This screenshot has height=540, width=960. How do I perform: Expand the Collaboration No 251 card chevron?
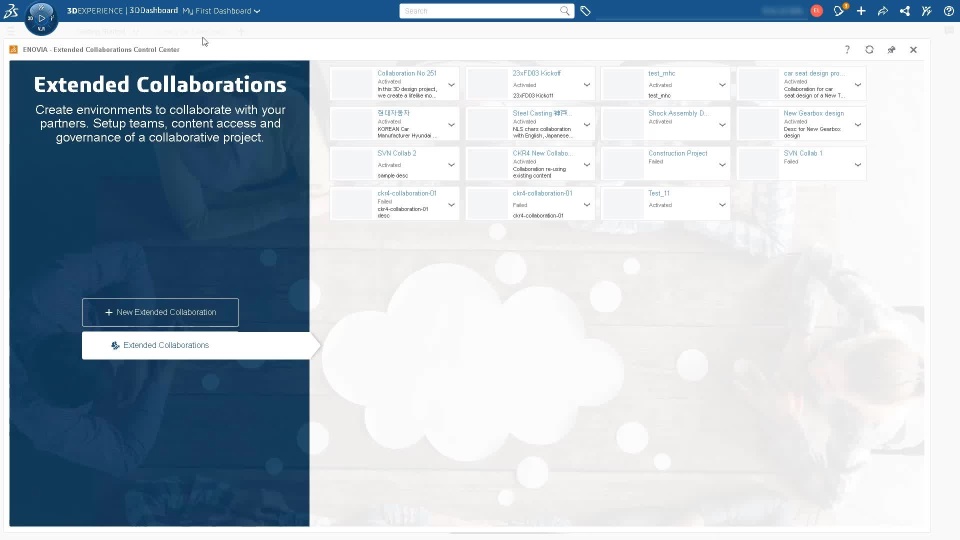(x=451, y=85)
